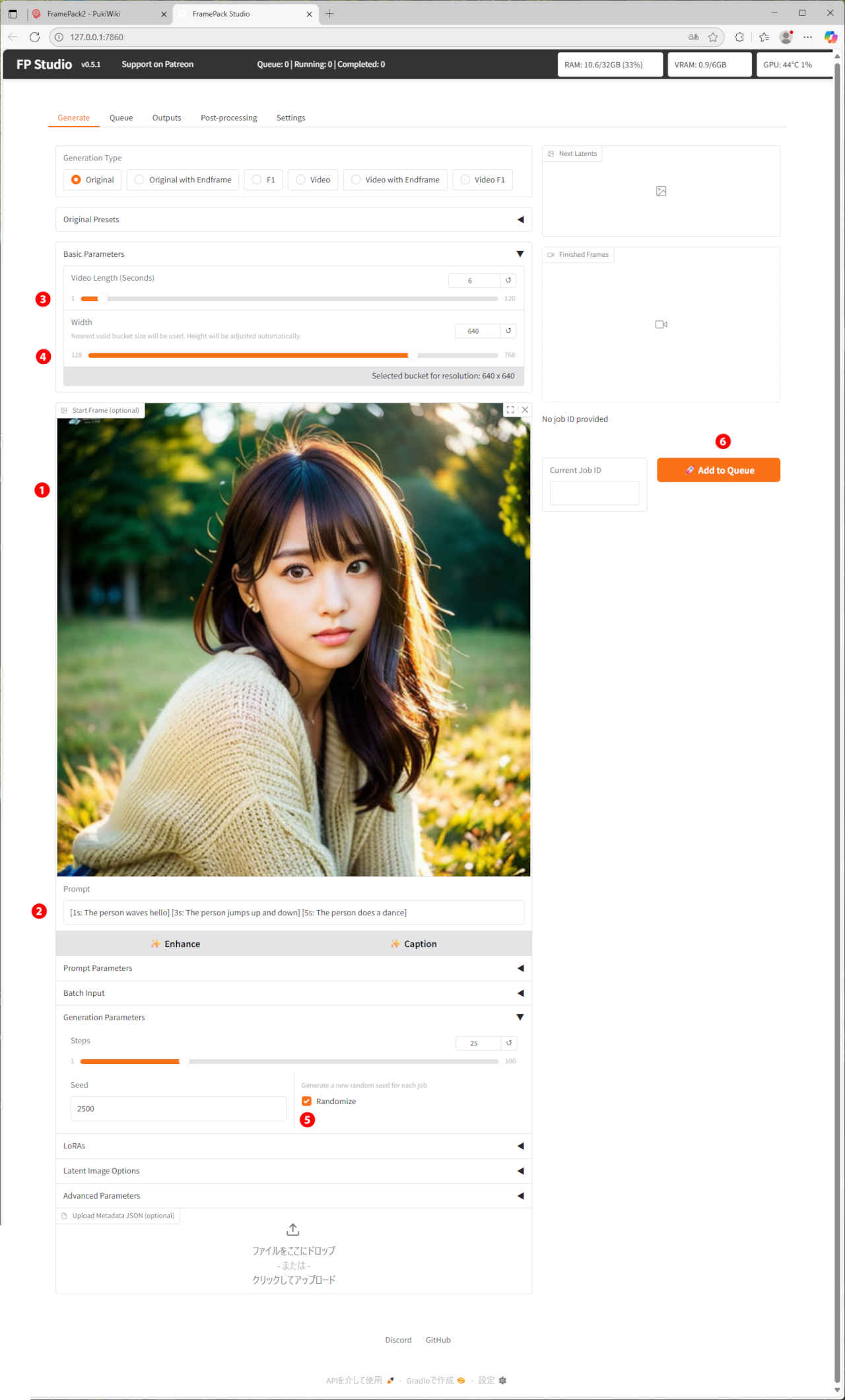
Task: Click upload icon in Metadata JSON area
Action: tap(293, 1230)
